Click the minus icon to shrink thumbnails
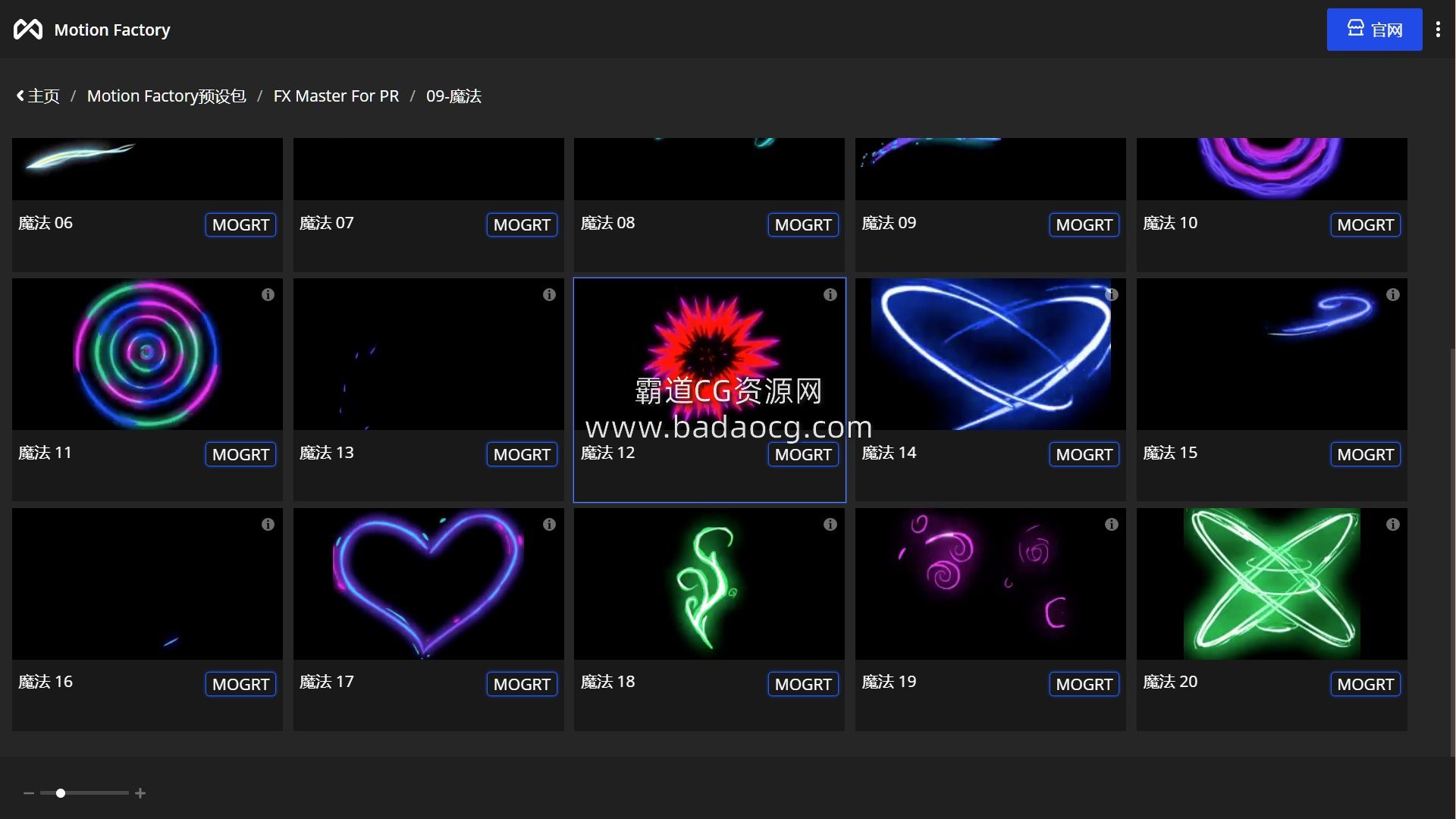1456x819 pixels. pos(29,793)
